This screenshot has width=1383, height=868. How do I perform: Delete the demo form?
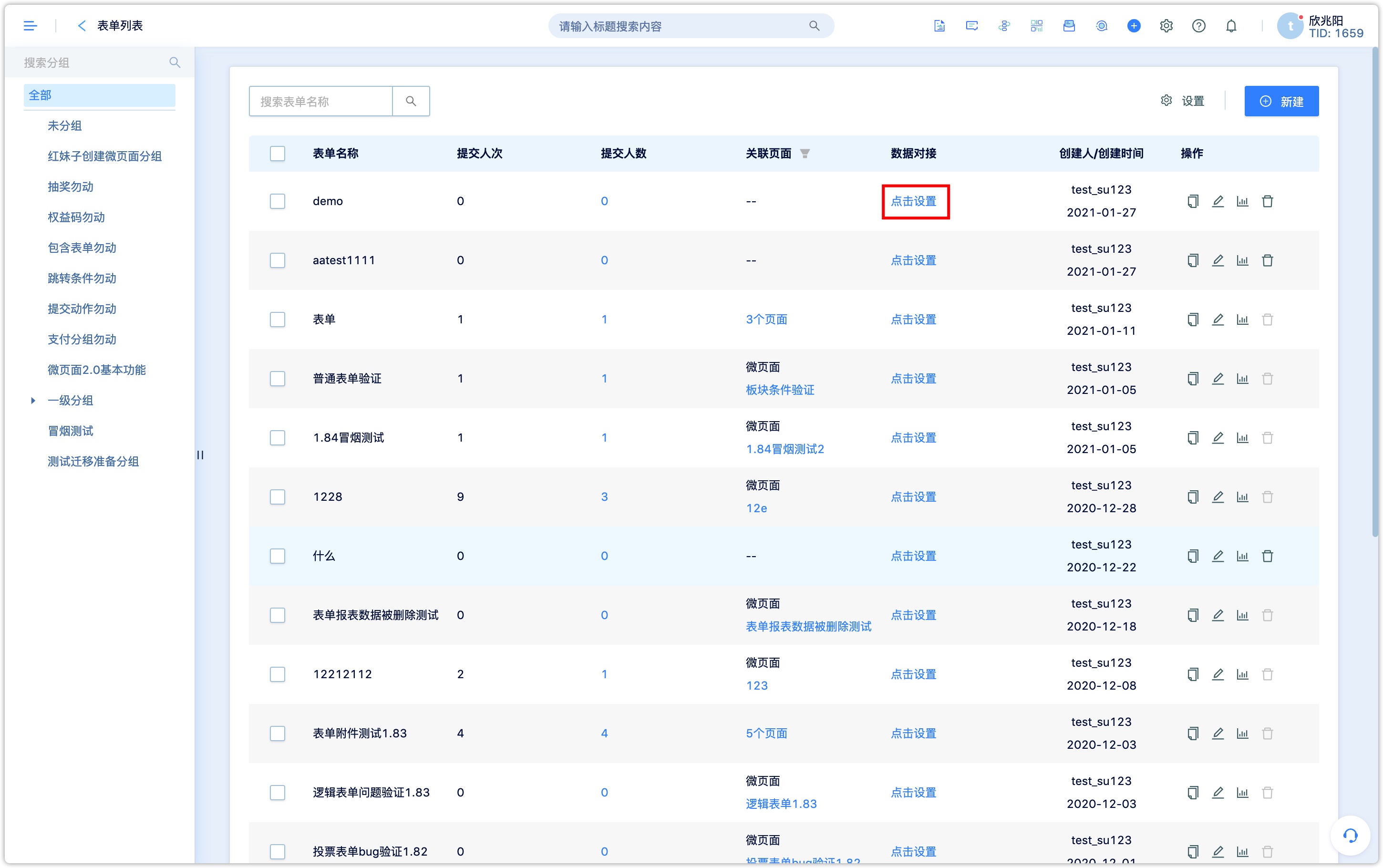pos(1267,201)
